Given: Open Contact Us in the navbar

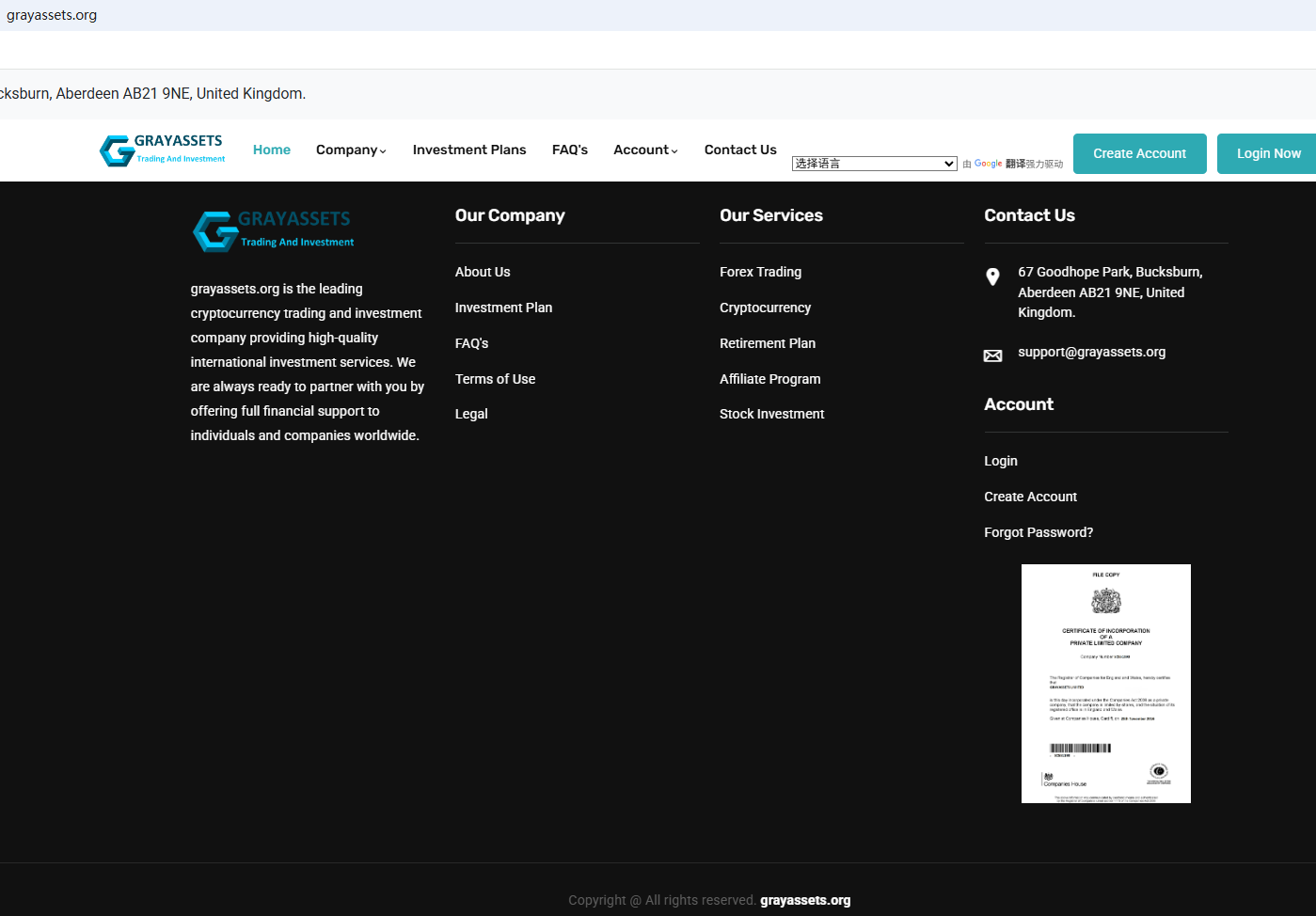Looking at the screenshot, I should pyautogui.click(x=740, y=150).
